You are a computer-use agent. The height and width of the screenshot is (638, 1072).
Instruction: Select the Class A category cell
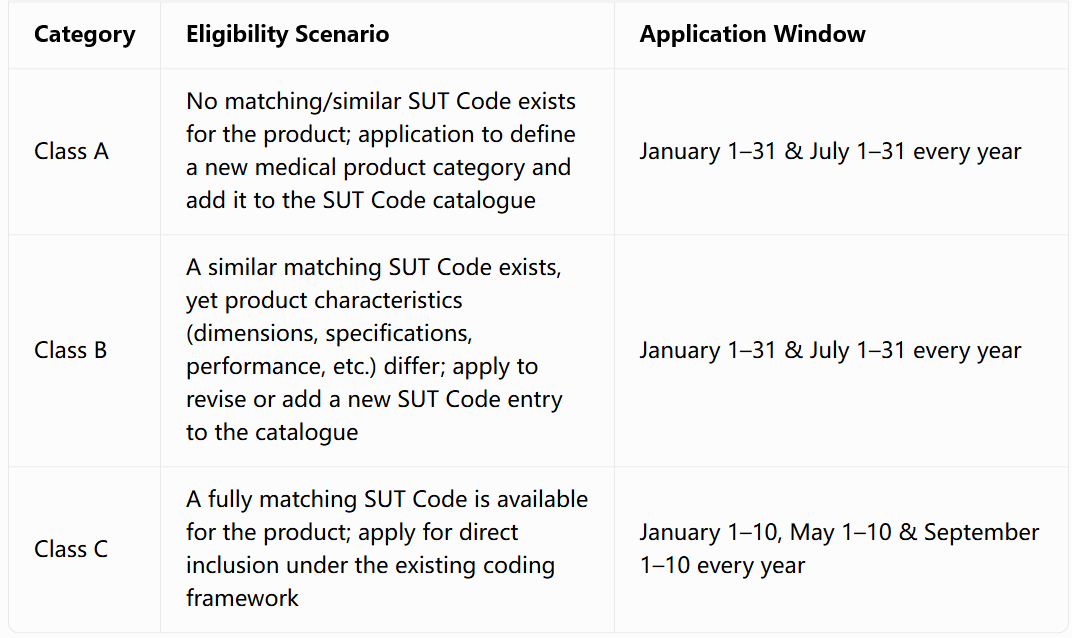coord(85,151)
